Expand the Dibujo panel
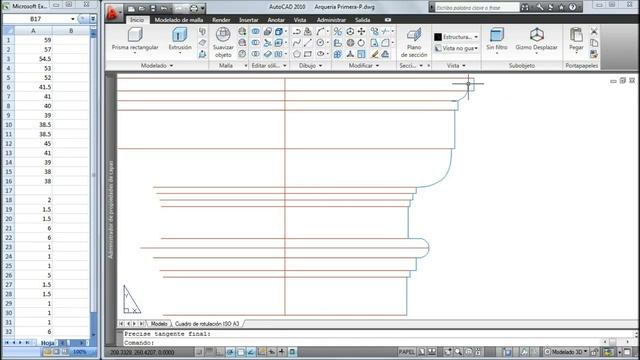Image resolution: width=640 pixels, height=360 pixels. (x=310, y=65)
